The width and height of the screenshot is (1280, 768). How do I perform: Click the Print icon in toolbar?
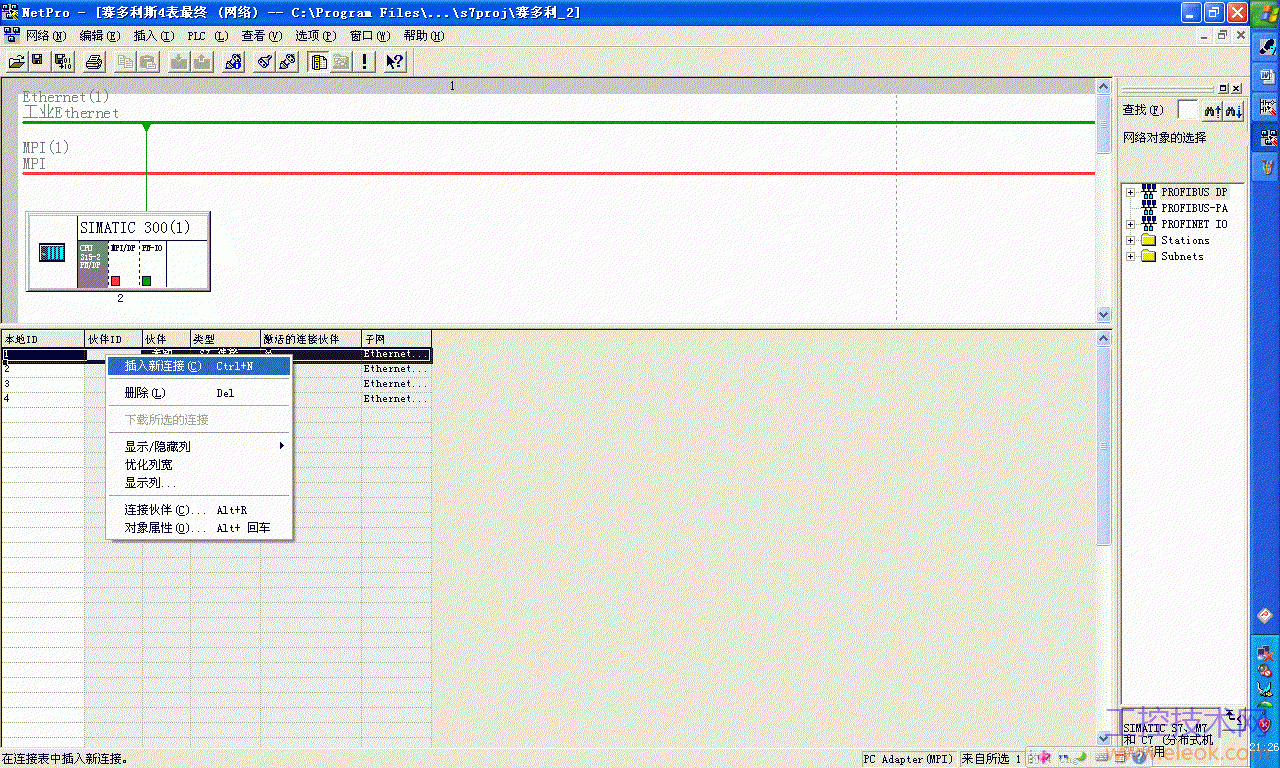[x=94, y=62]
